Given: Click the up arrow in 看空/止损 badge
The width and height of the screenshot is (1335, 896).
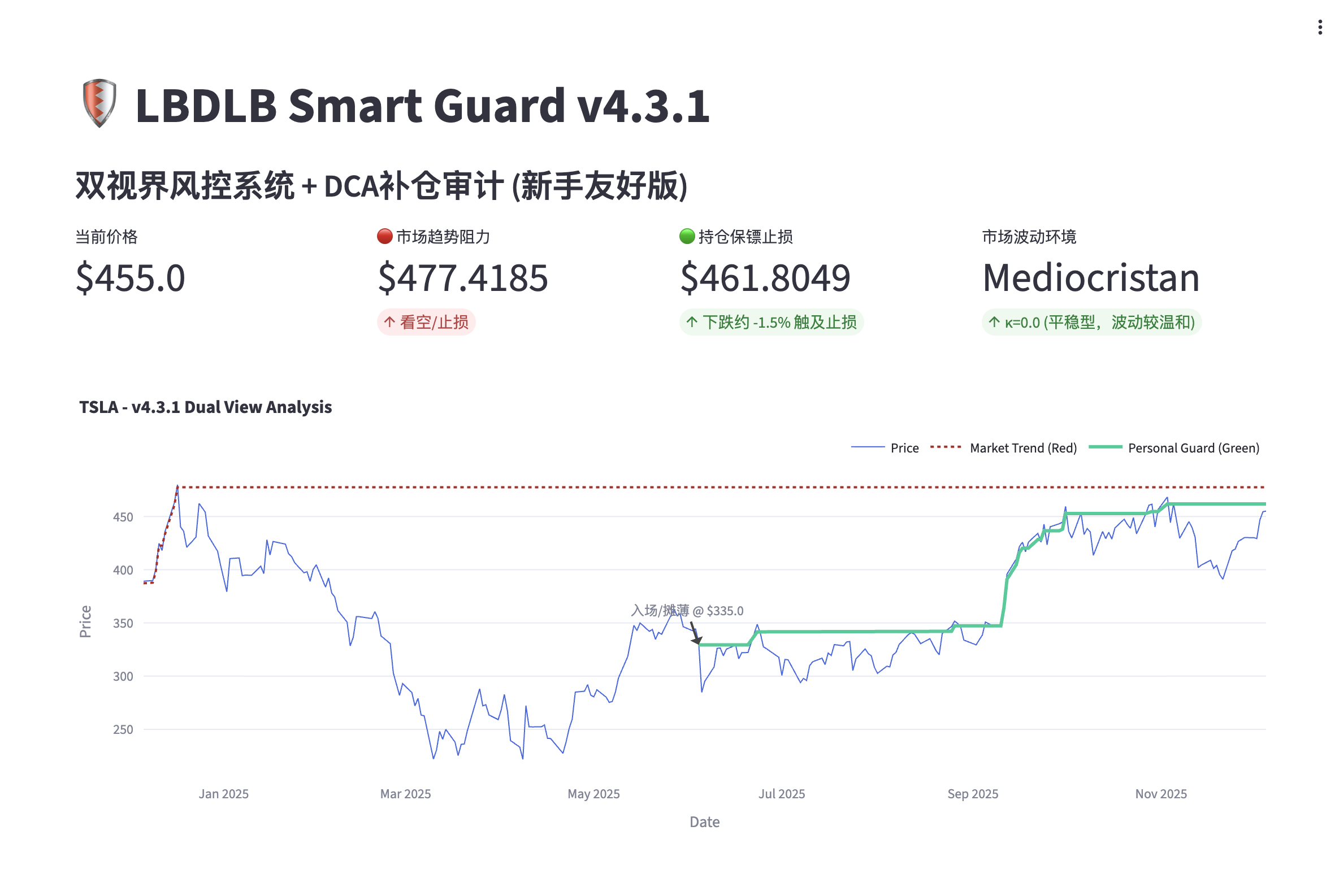Looking at the screenshot, I should pos(390,322).
